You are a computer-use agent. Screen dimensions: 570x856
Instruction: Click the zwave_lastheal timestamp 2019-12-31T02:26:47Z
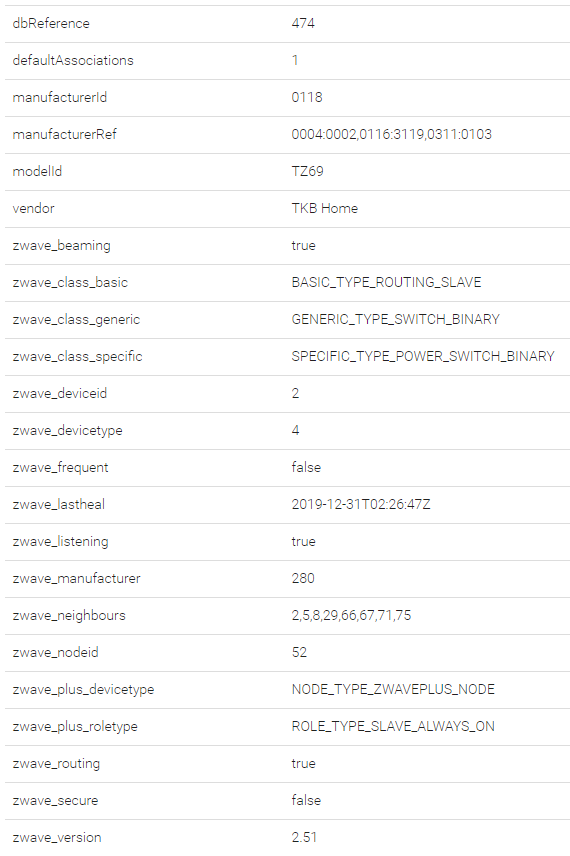point(361,504)
